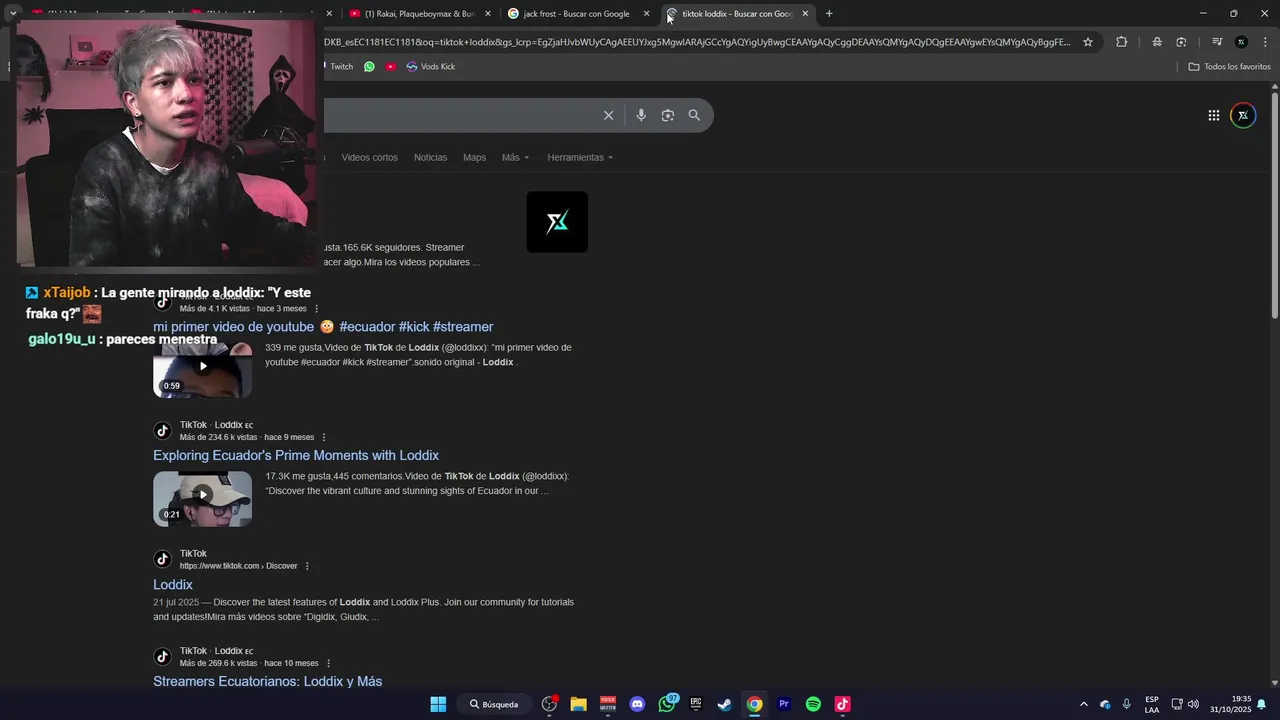Open options for the 3 meses result
This screenshot has height=720, width=1280.
coord(317,309)
